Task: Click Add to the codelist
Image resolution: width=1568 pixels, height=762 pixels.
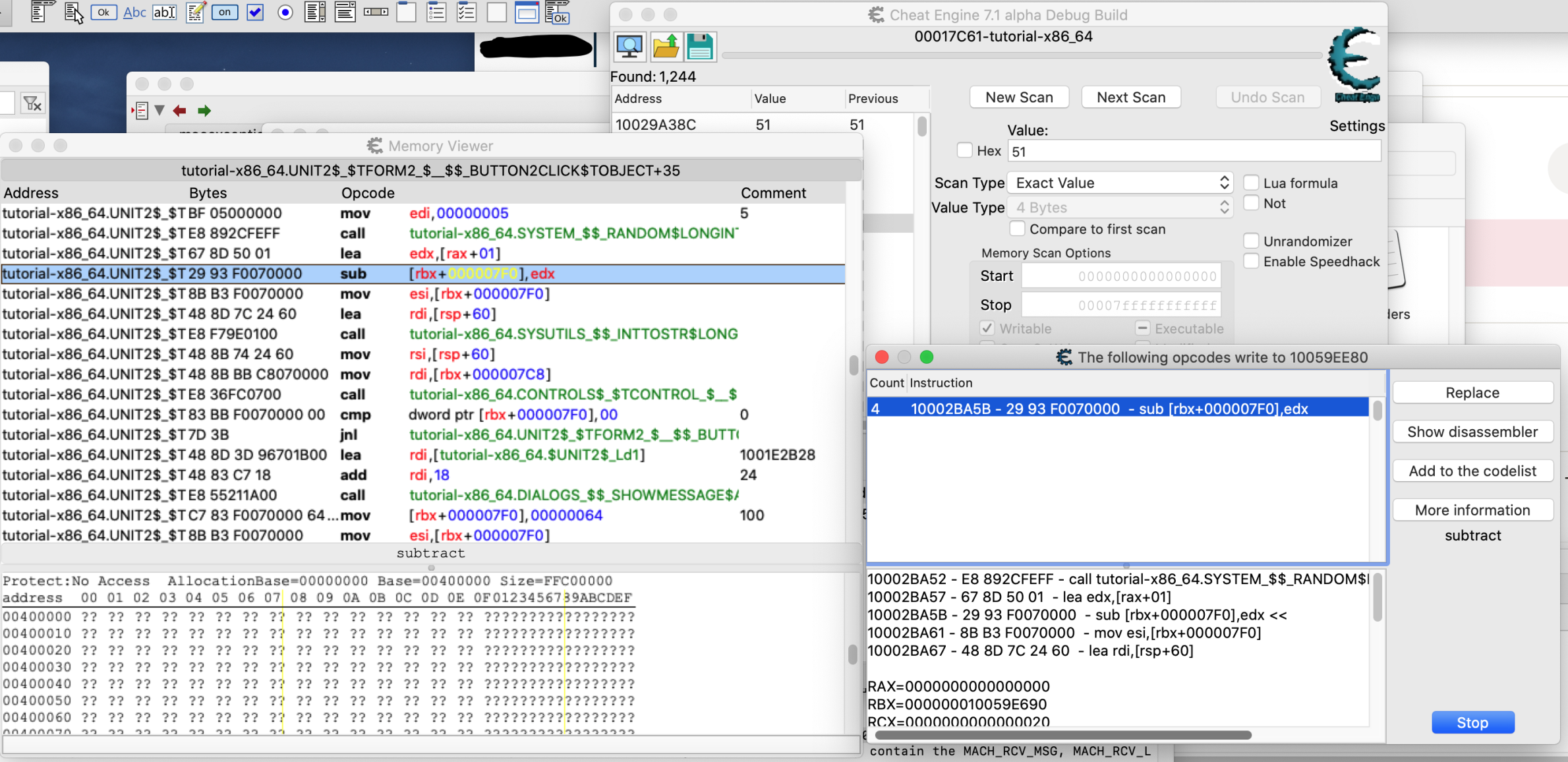Action: 1472,471
